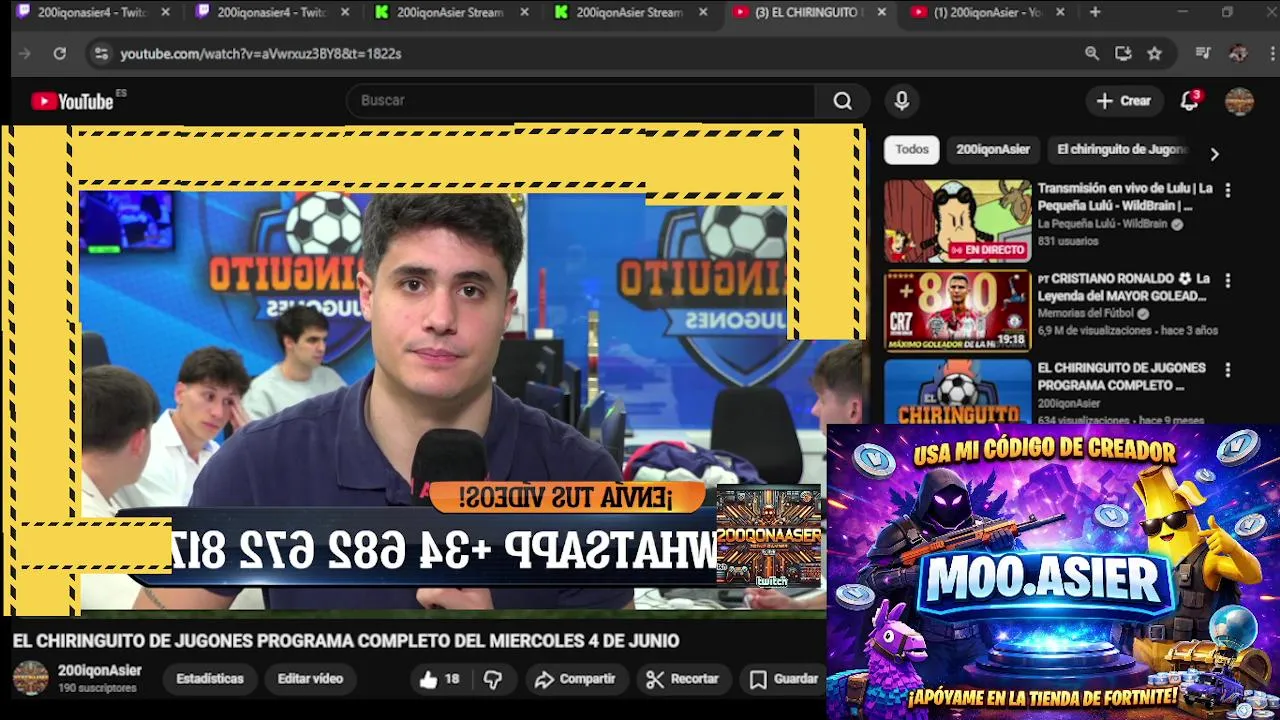Click the YouTube logo to go home
The image size is (1280, 720).
pyautogui.click(x=72, y=101)
